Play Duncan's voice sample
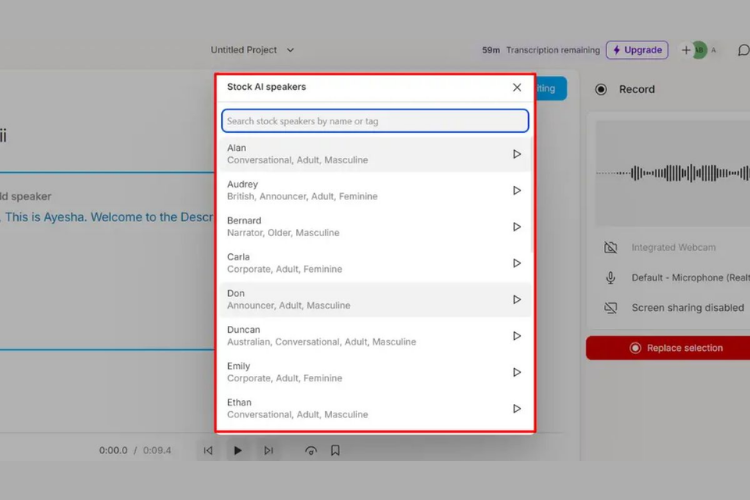Viewport: 750px width, 500px height. click(517, 336)
